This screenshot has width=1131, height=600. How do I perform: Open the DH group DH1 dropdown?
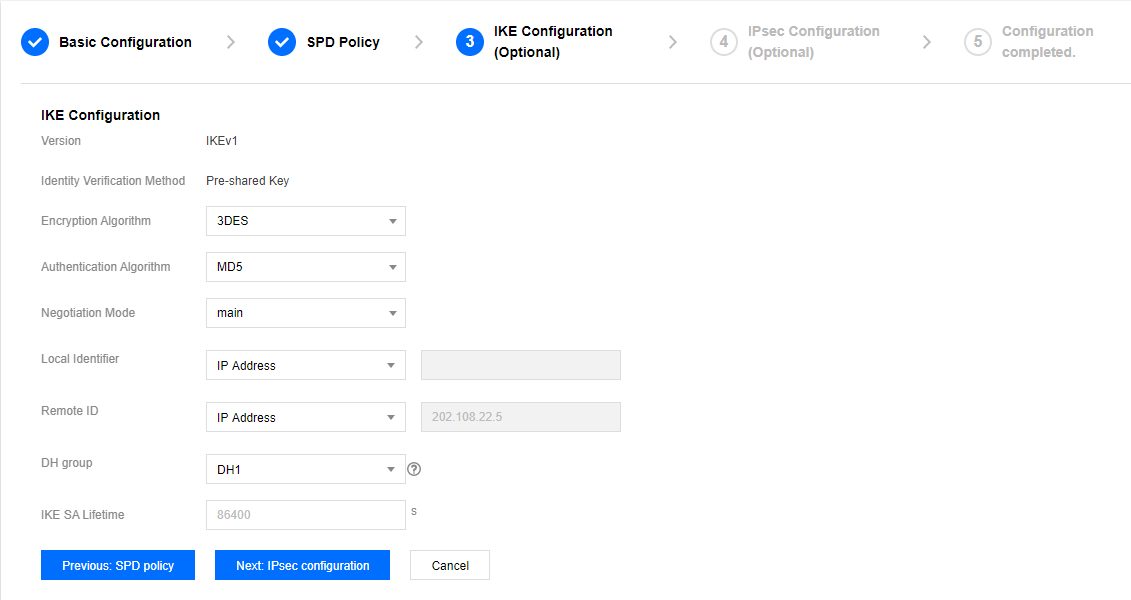click(306, 469)
